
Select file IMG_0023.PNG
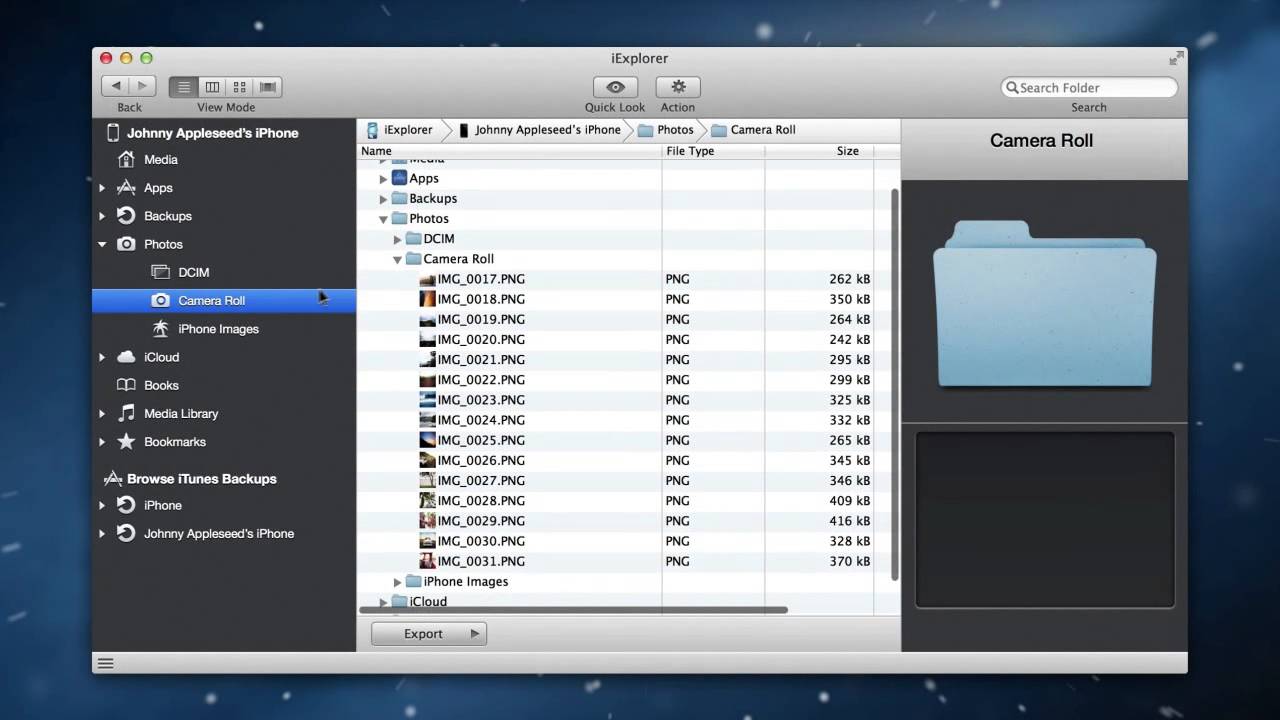pyautogui.click(x=481, y=400)
